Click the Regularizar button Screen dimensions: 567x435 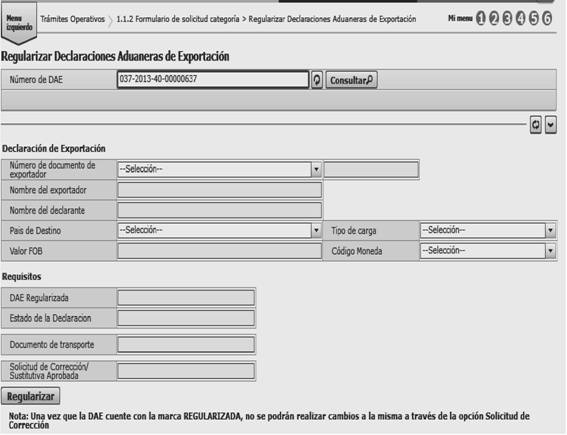click(31, 396)
